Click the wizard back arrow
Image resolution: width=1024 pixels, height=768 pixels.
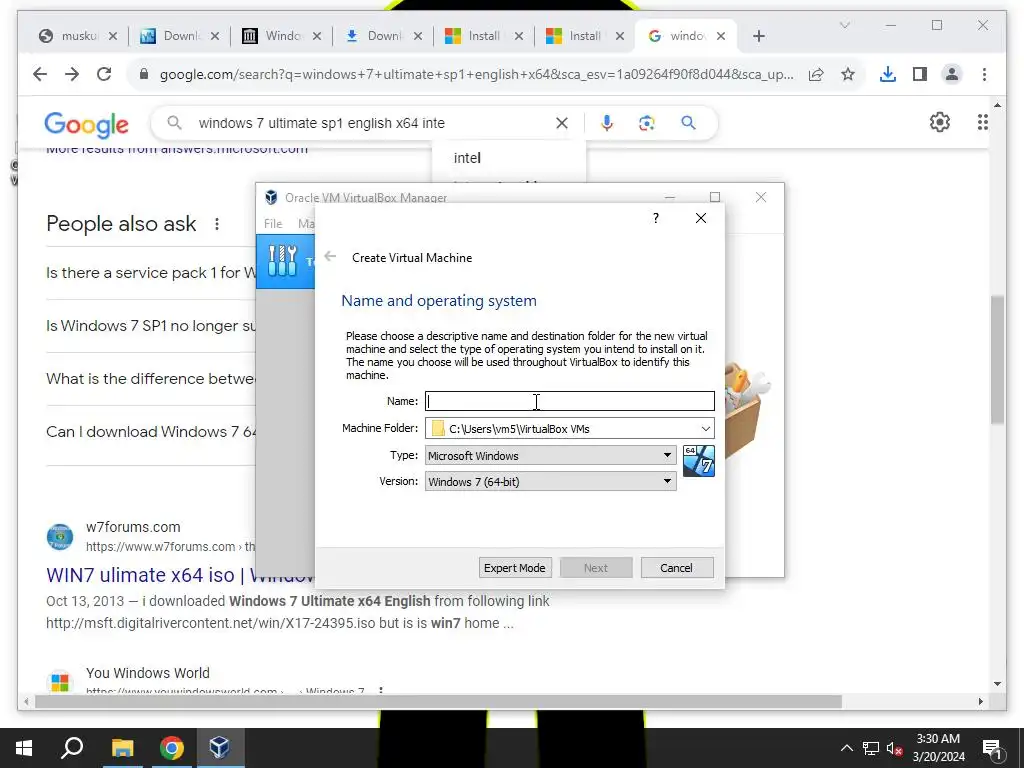(330, 257)
